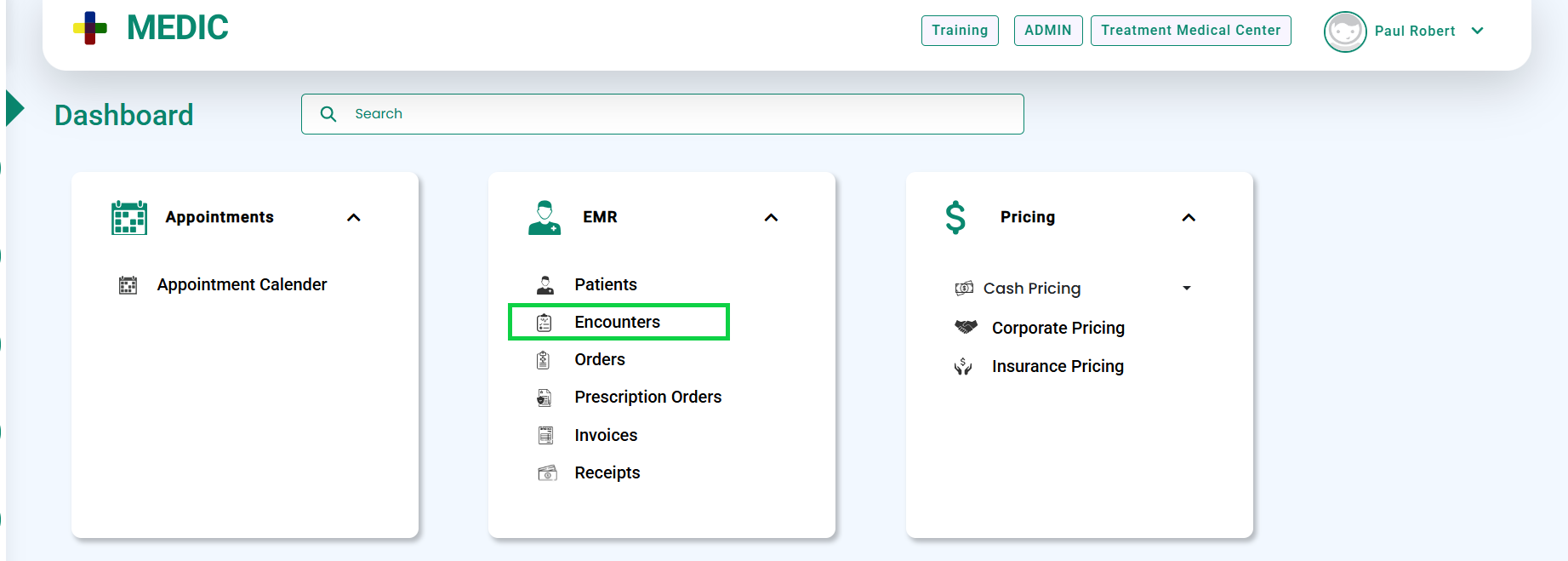Collapse the Appointments card
The width and height of the screenshot is (1568, 561).
point(354,218)
